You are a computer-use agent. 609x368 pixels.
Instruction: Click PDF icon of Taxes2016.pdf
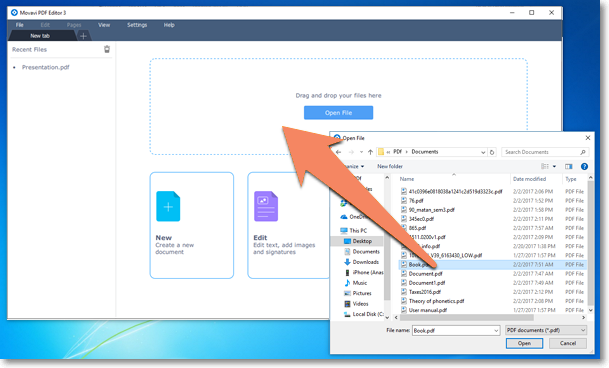[x=404, y=291]
